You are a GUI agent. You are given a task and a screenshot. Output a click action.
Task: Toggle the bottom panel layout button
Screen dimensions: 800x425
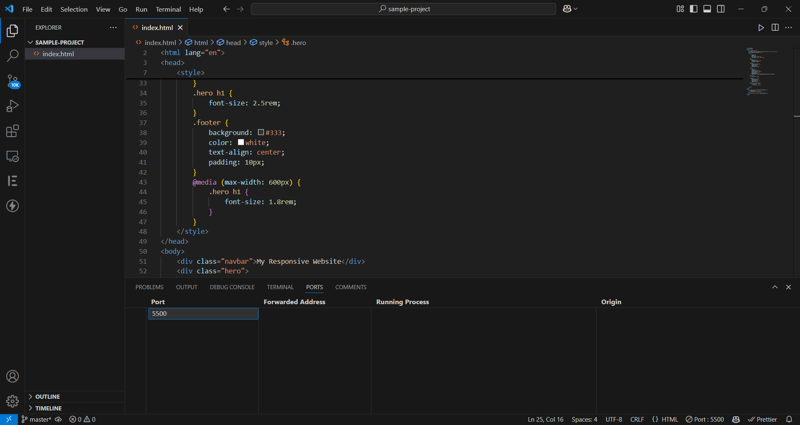point(707,9)
